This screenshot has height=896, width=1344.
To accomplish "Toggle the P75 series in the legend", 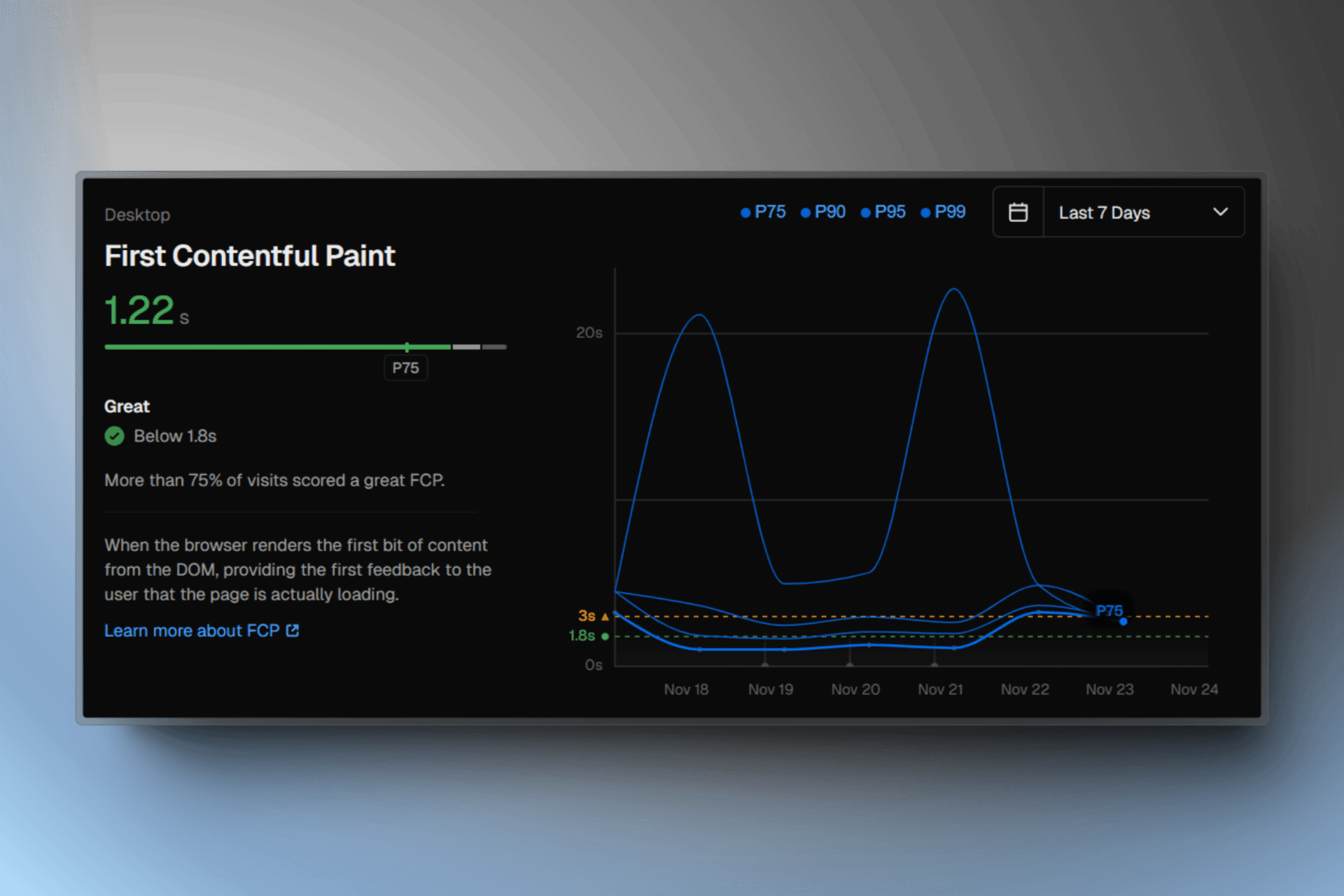I will pos(763,212).
